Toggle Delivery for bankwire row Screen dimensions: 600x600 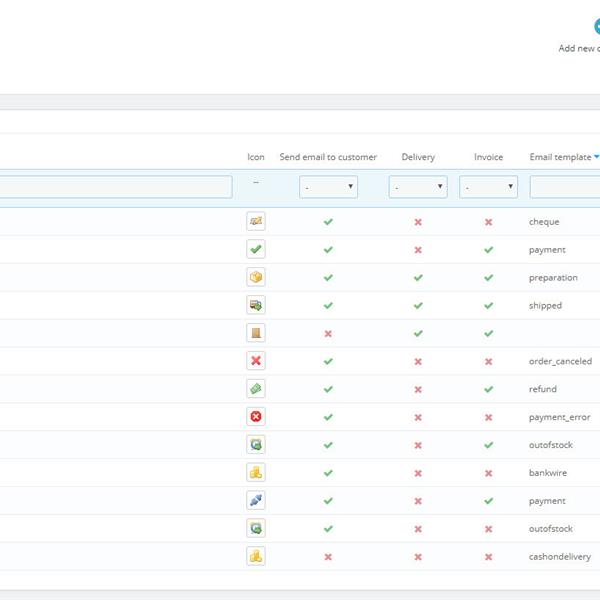pos(418,473)
